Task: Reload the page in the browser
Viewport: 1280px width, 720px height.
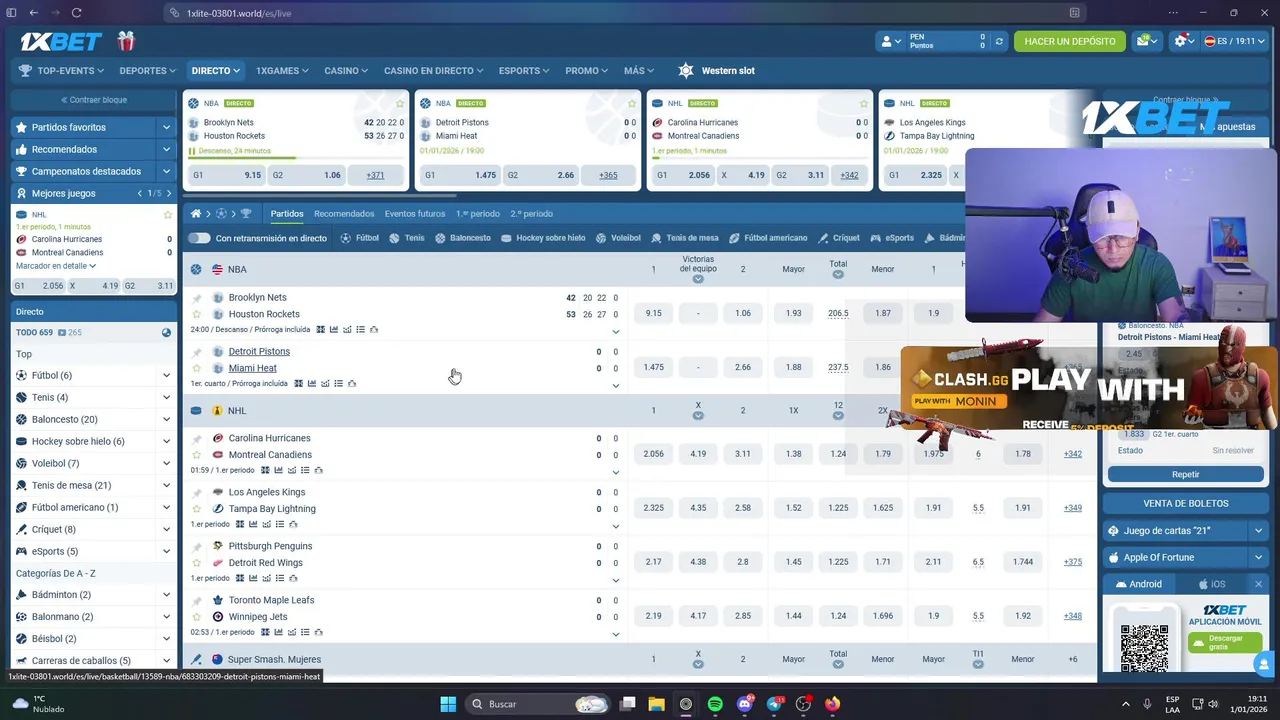Action: coord(76,13)
